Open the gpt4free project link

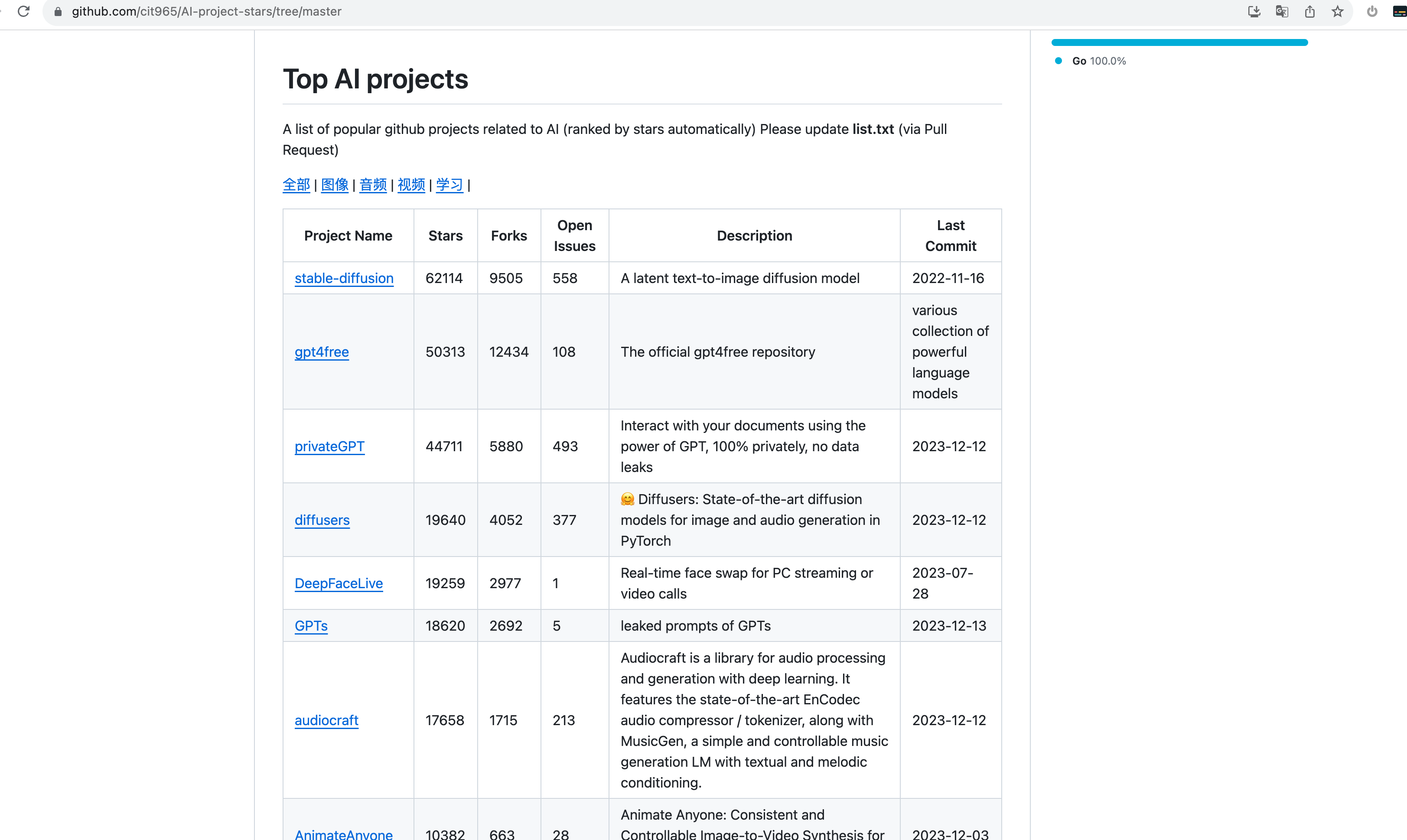click(x=322, y=352)
